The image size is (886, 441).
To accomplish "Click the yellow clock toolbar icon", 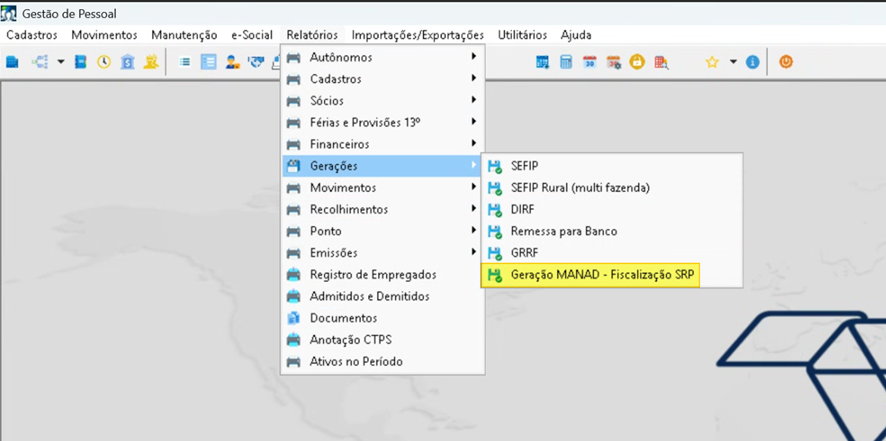I will tap(104, 62).
